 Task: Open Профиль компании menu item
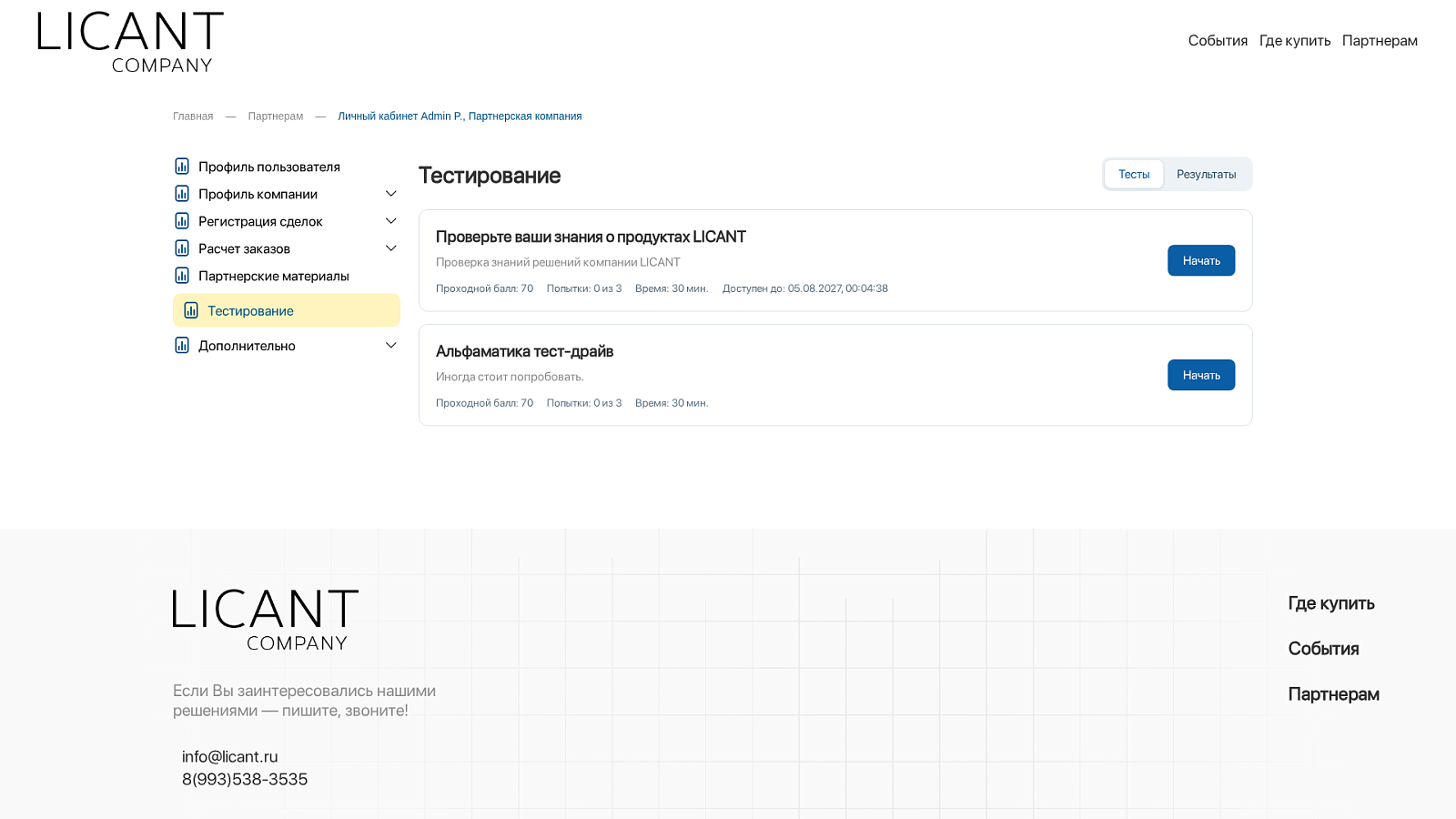tap(258, 194)
